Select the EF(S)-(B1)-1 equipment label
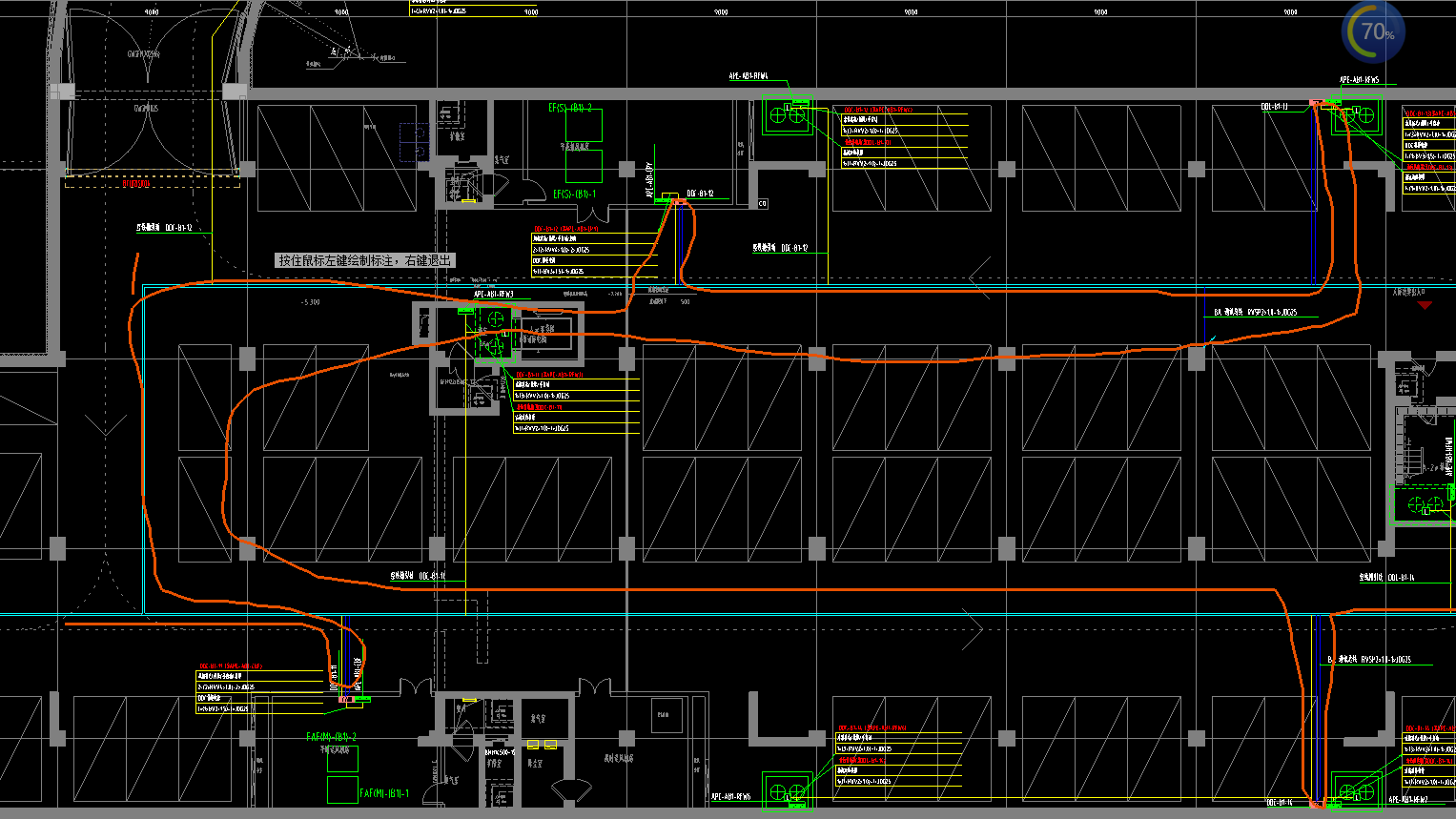Screen dimensions: 1456x819 click(x=575, y=195)
